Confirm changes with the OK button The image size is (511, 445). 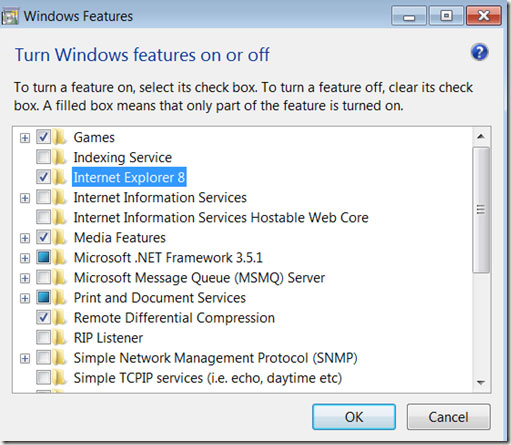tap(354, 417)
